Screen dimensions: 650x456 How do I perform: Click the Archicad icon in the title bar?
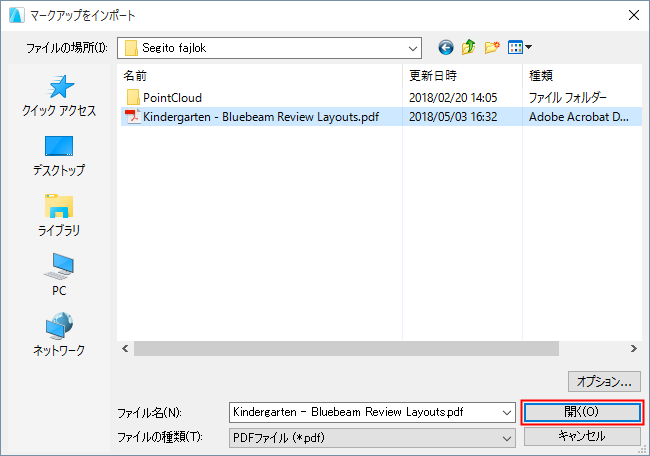click(17, 15)
